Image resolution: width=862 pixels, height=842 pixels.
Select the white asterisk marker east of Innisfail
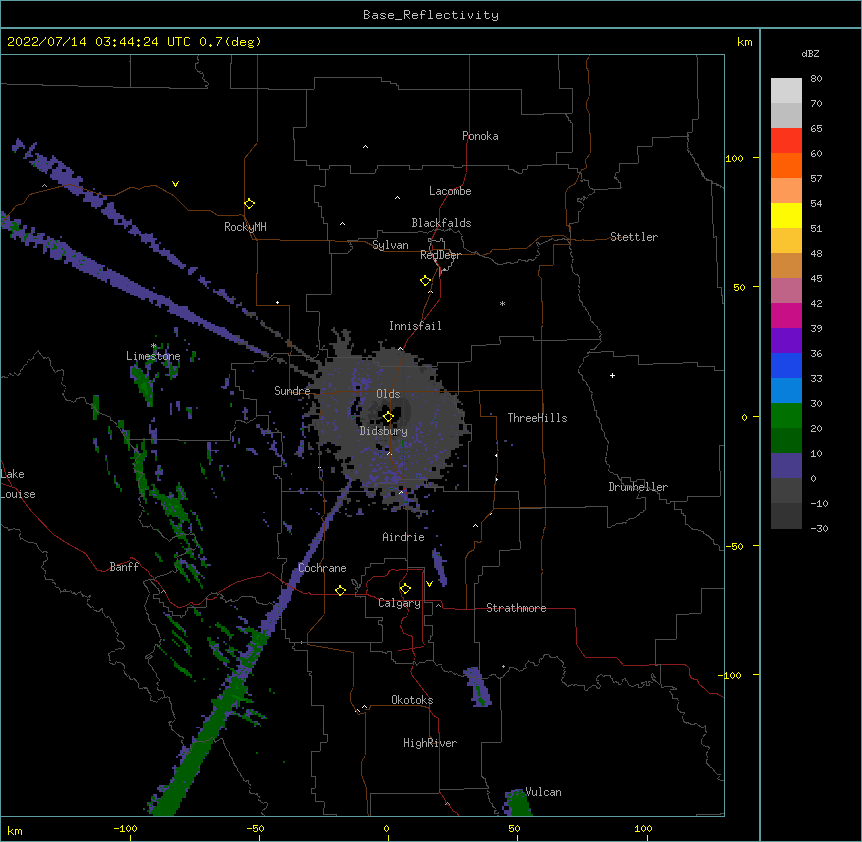[502, 303]
